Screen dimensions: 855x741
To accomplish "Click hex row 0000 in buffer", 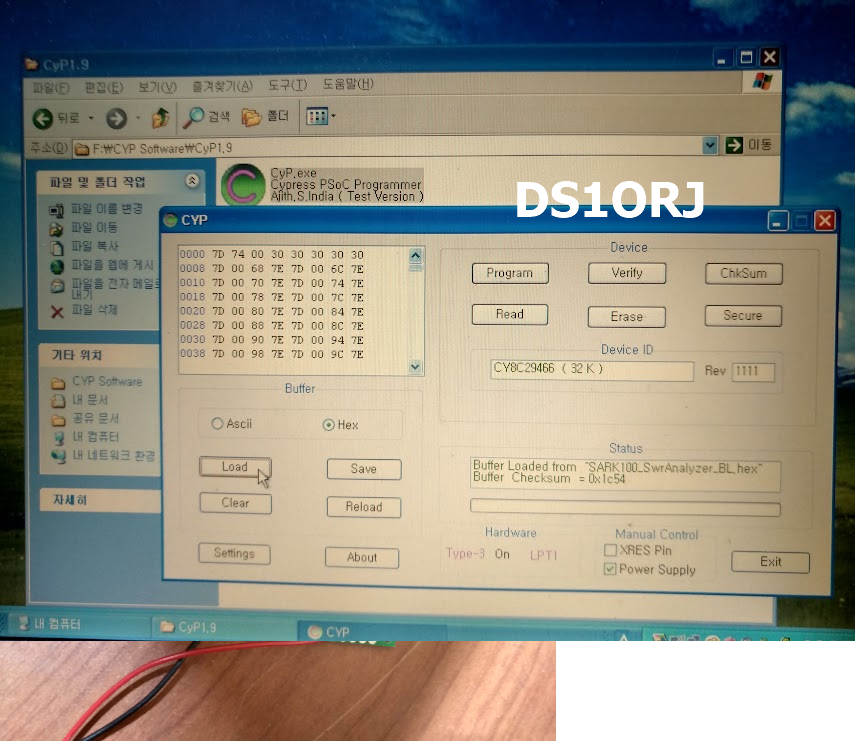I will [x=272, y=255].
